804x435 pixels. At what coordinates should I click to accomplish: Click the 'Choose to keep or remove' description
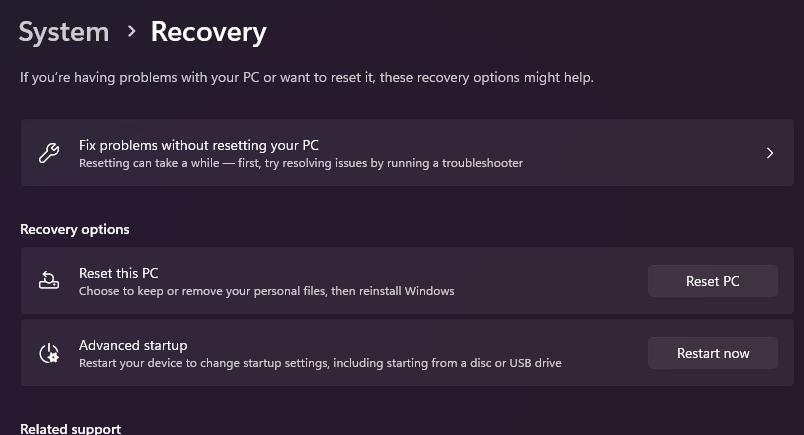click(266, 291)
